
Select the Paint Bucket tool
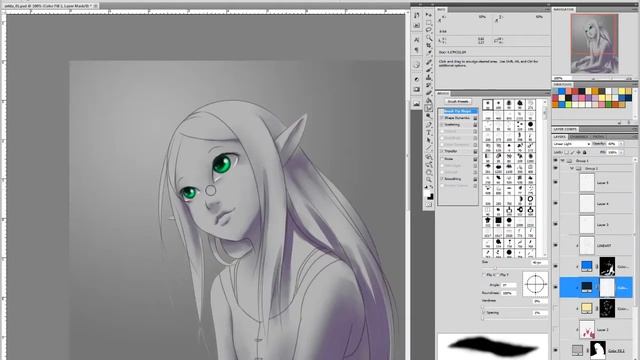[x=429, y=100]
